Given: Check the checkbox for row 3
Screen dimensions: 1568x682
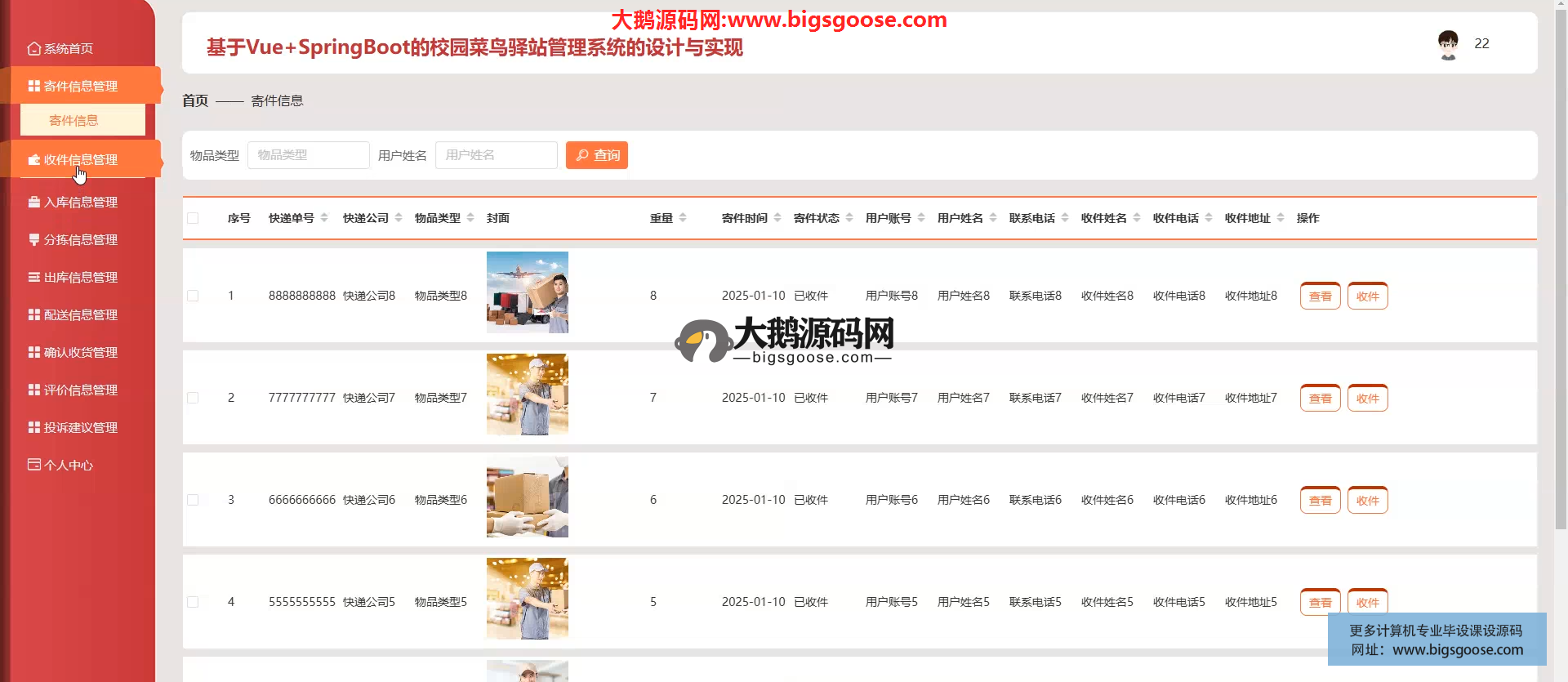Looking at the screenshot, I should [193, 500].
